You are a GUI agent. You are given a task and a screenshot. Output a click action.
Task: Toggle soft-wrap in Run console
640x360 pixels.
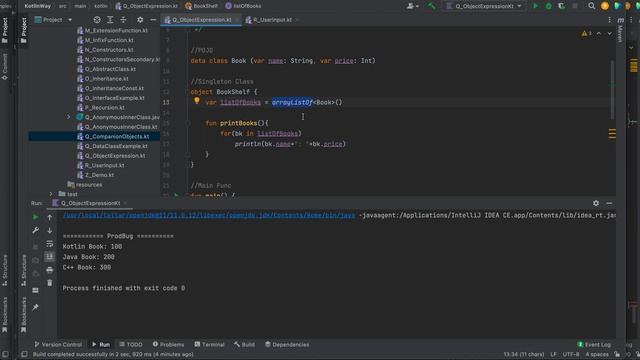(49, 244)
